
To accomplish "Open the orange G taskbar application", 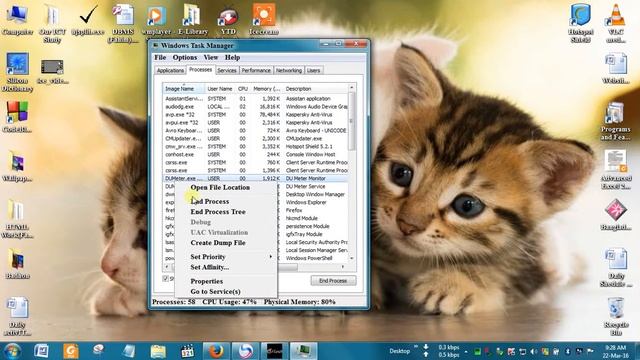I will [71, 351].
